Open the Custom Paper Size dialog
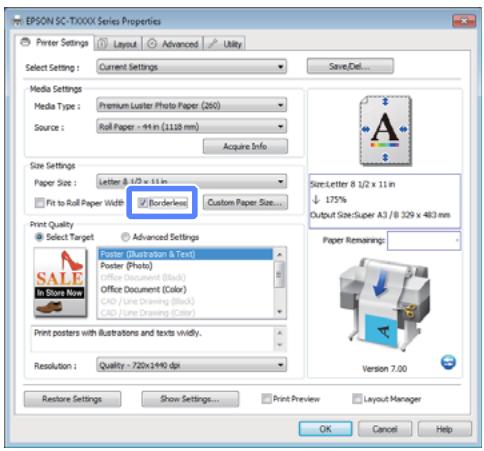Viewport: 484px width, 451px height. (x=245, y=202)
